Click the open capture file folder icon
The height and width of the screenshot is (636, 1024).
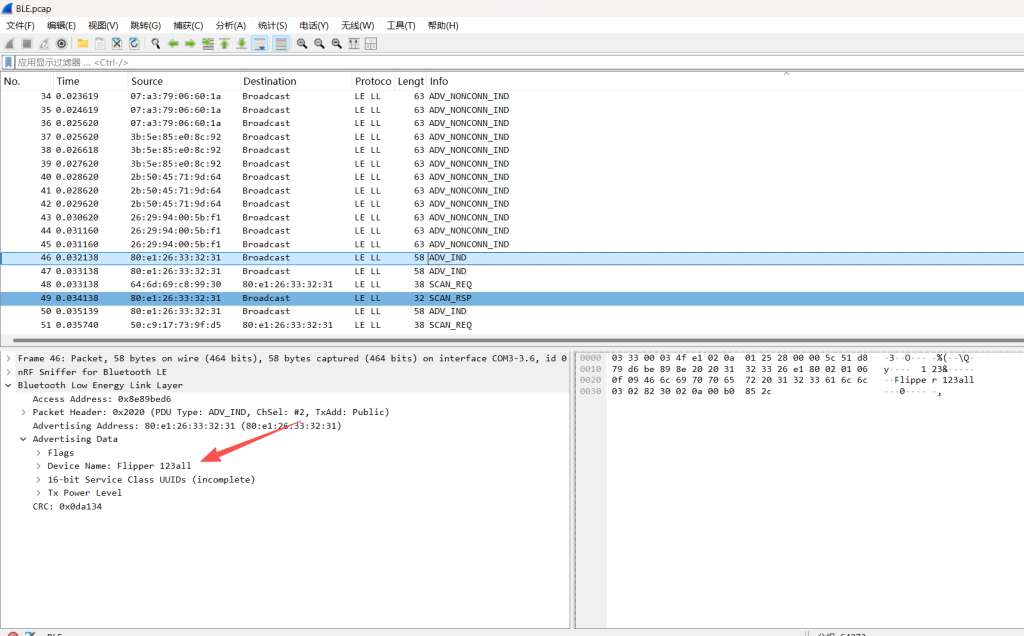pos(83,44)
